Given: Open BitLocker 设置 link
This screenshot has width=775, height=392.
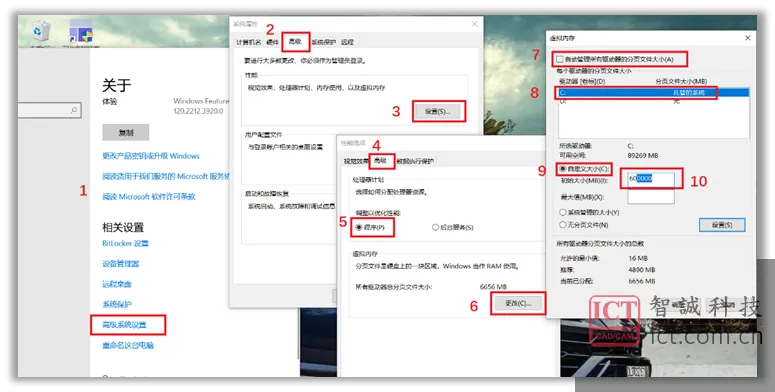Looking at the screenshot, I should [126, 243].
